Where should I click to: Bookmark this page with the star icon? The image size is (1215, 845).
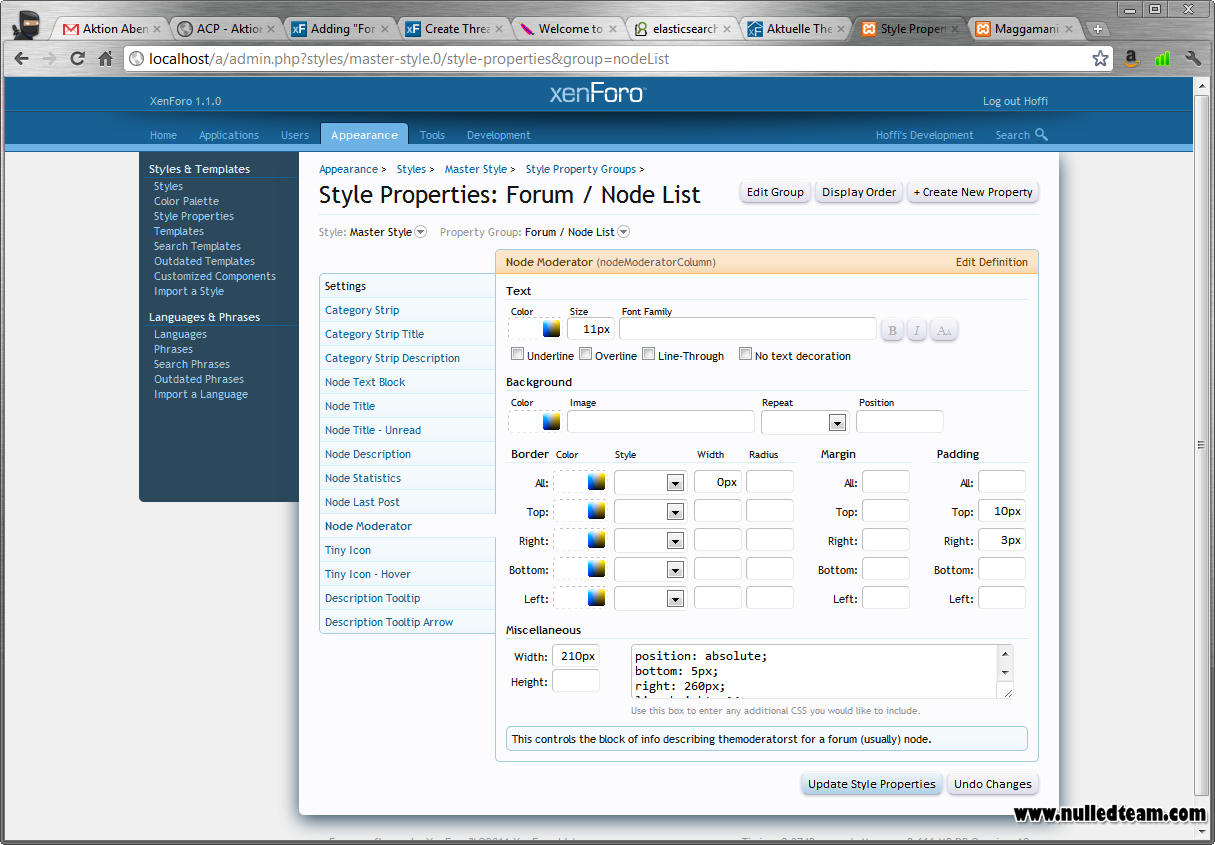(x=1100, y=58)
